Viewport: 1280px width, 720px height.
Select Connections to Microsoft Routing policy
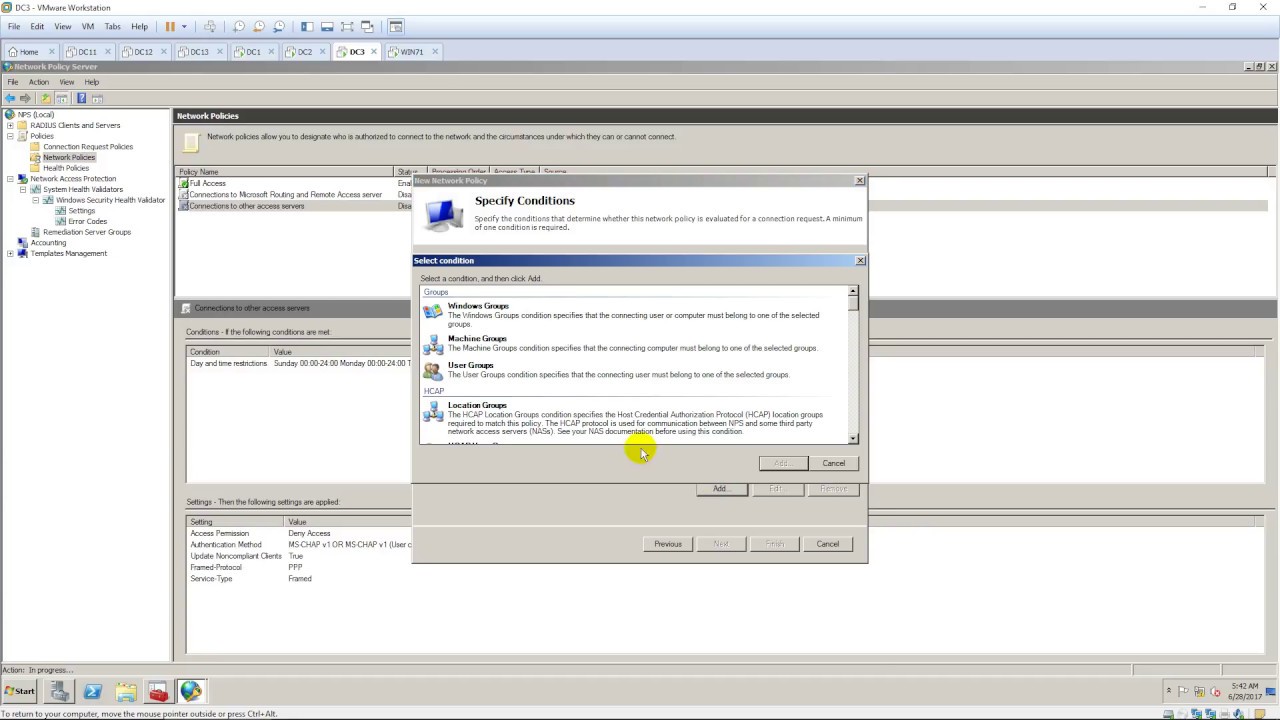[285, 194]
